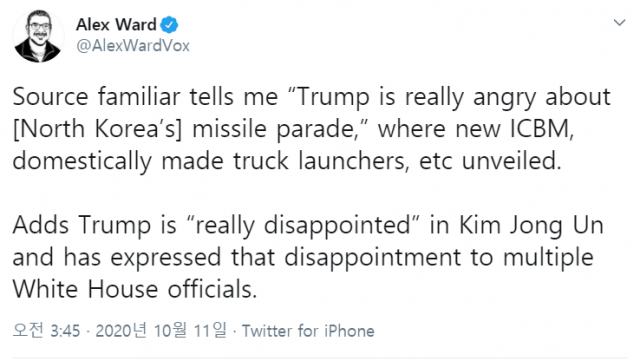Click the word ICBM in the tweet

tap(542, 129)
